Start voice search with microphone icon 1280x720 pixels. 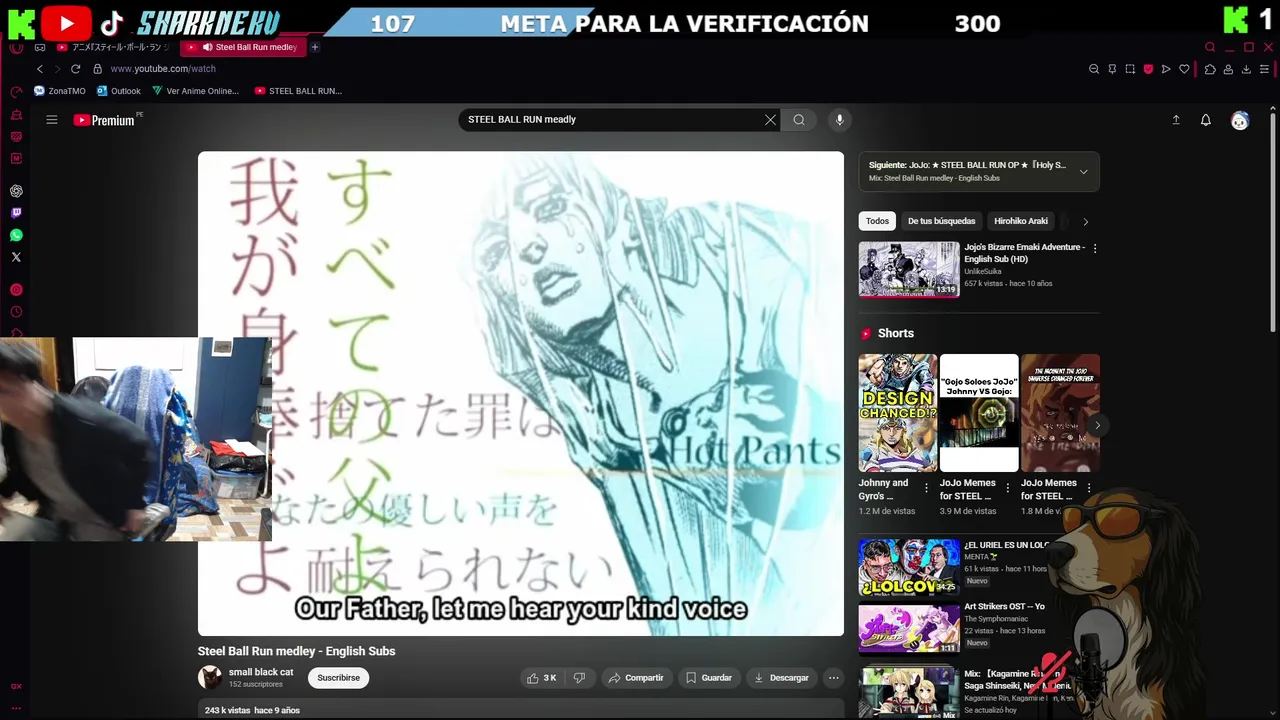coord(839,120)
